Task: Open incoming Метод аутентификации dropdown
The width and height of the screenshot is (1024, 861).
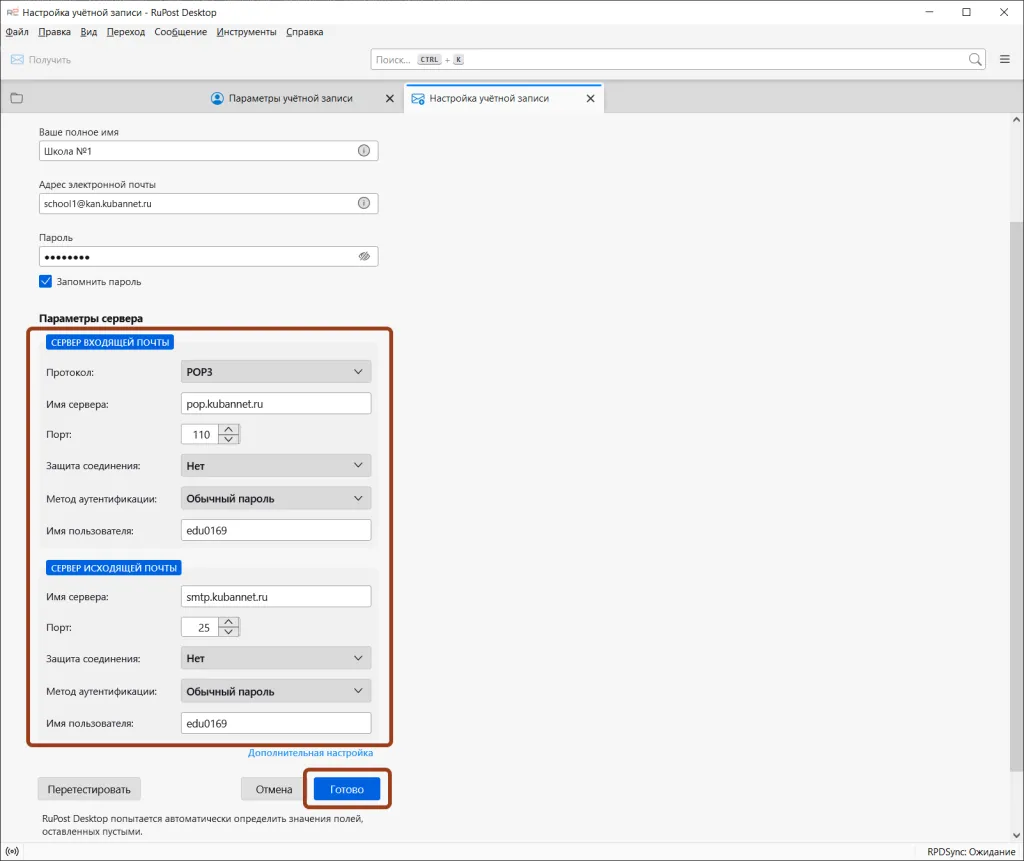Action: 276,498
